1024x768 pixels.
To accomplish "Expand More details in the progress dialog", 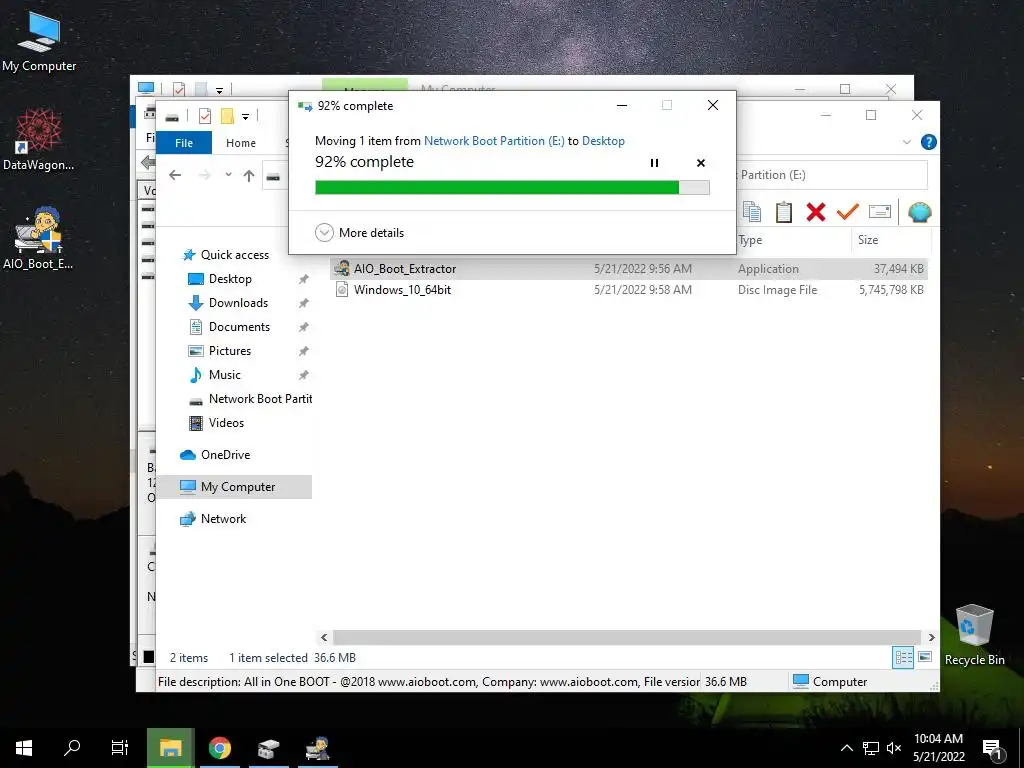I will tap(359, 232).
